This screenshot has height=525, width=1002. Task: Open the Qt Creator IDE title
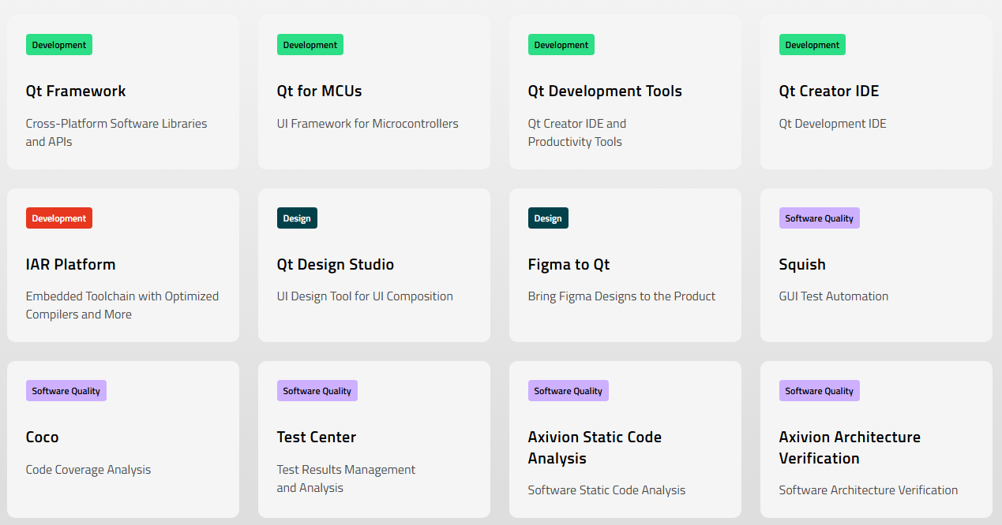[828, 91]
